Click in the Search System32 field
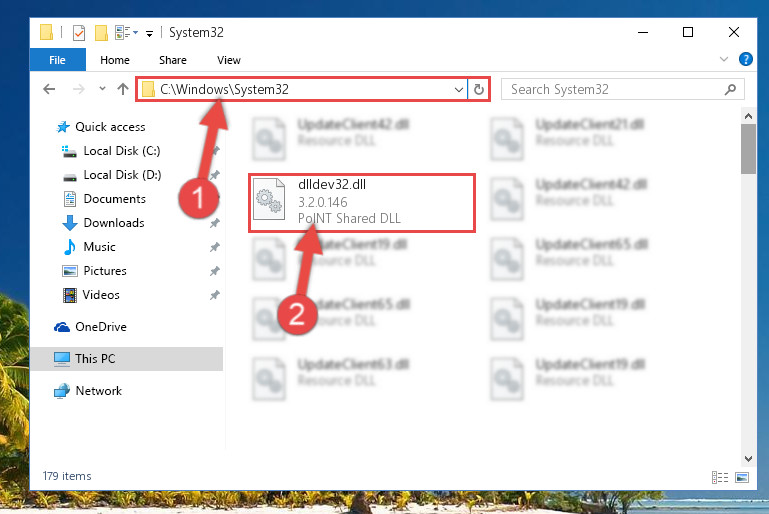The height and width of the screenshot is (514, 769). [x=616, y=89]
